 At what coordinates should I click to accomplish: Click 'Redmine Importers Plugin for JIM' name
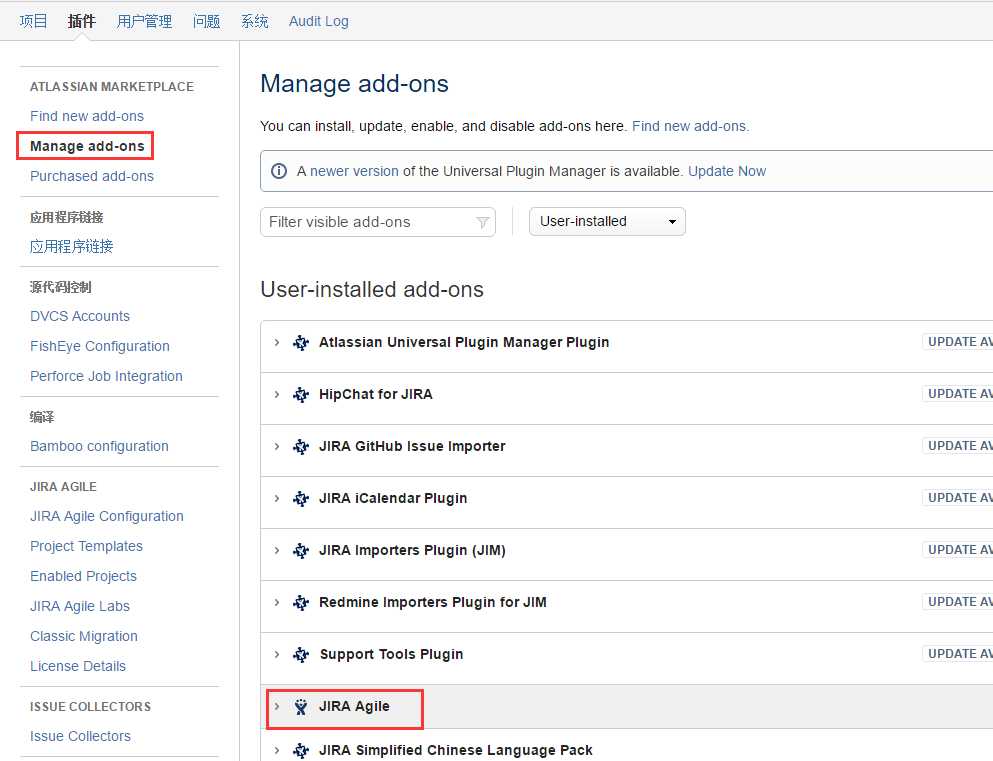(433, 602)
